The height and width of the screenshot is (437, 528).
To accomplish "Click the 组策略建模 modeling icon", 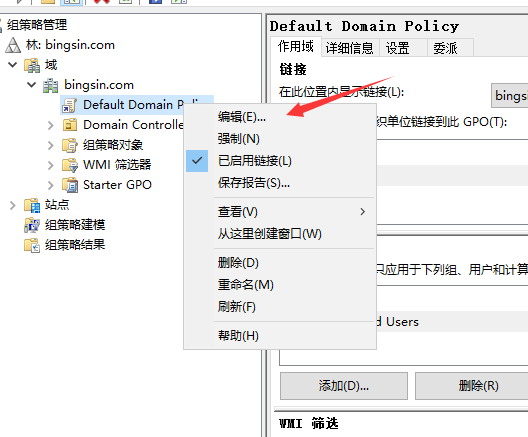I will click(x=32, y=225).
